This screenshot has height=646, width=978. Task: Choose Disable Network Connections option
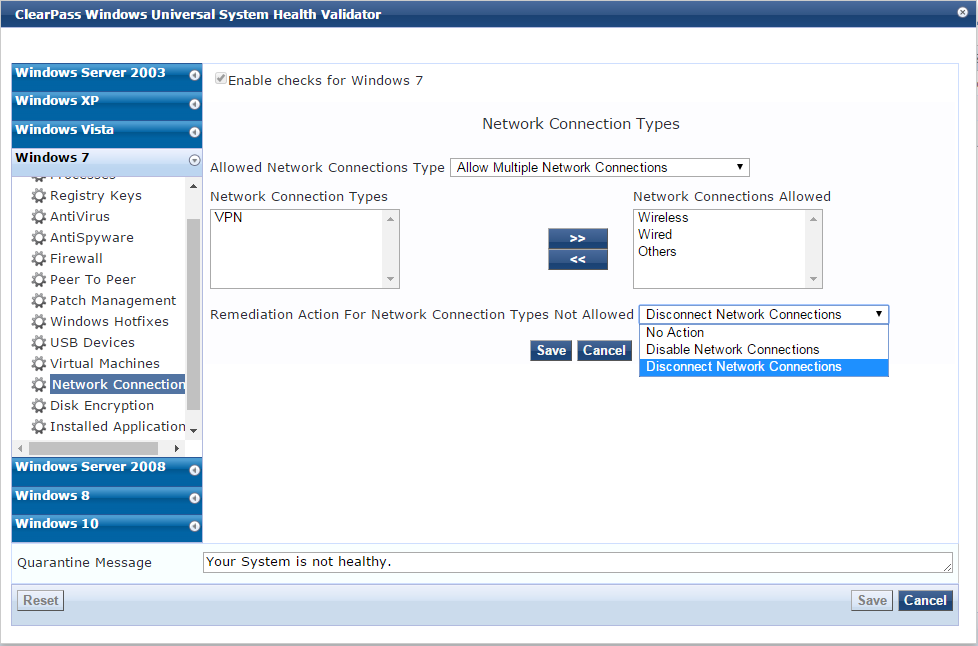pos(763,350)
